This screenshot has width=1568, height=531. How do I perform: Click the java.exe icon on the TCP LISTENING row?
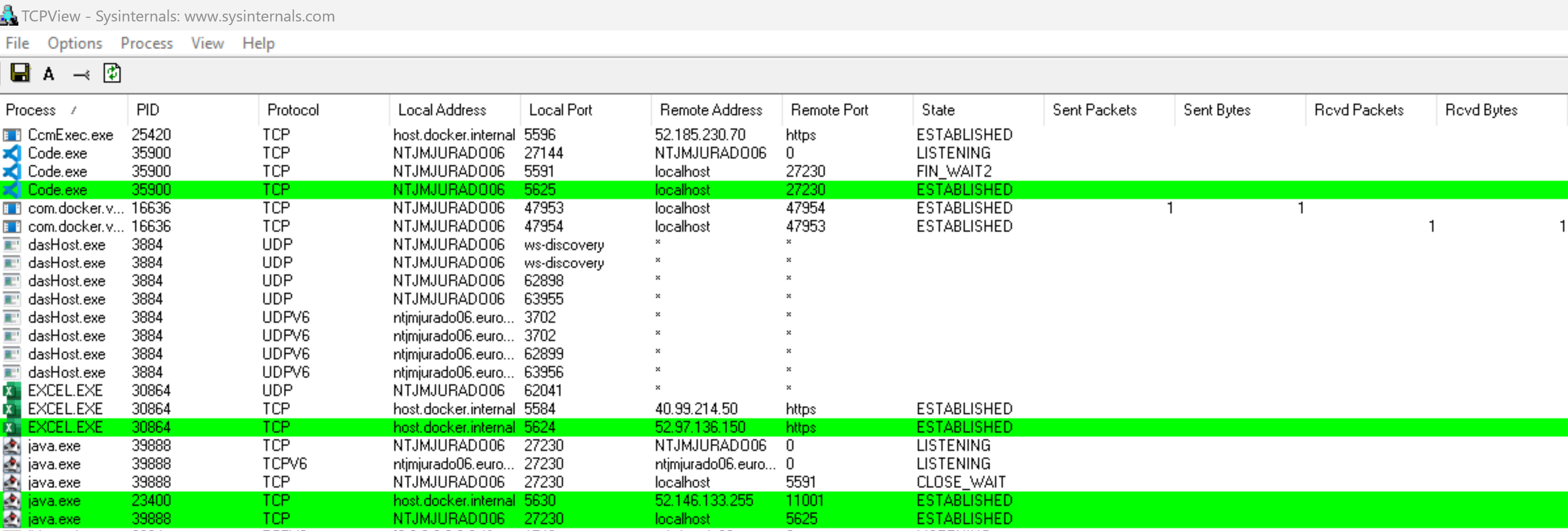(x=12, y=446)
